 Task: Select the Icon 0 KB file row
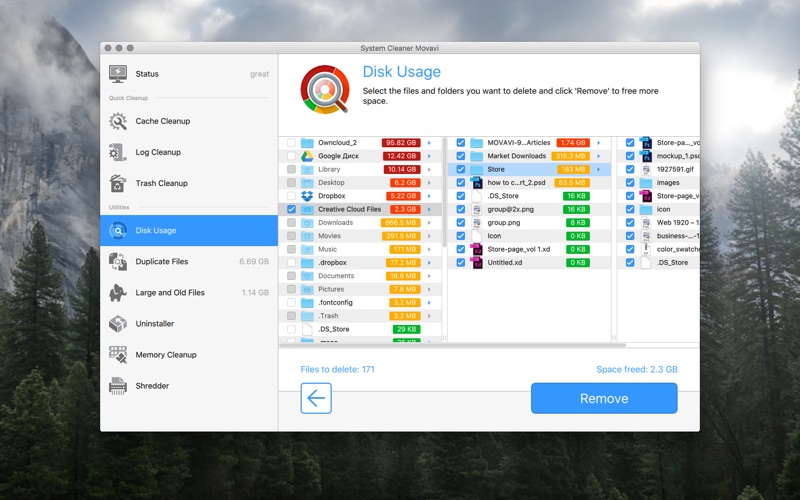(x=530, y=236)
